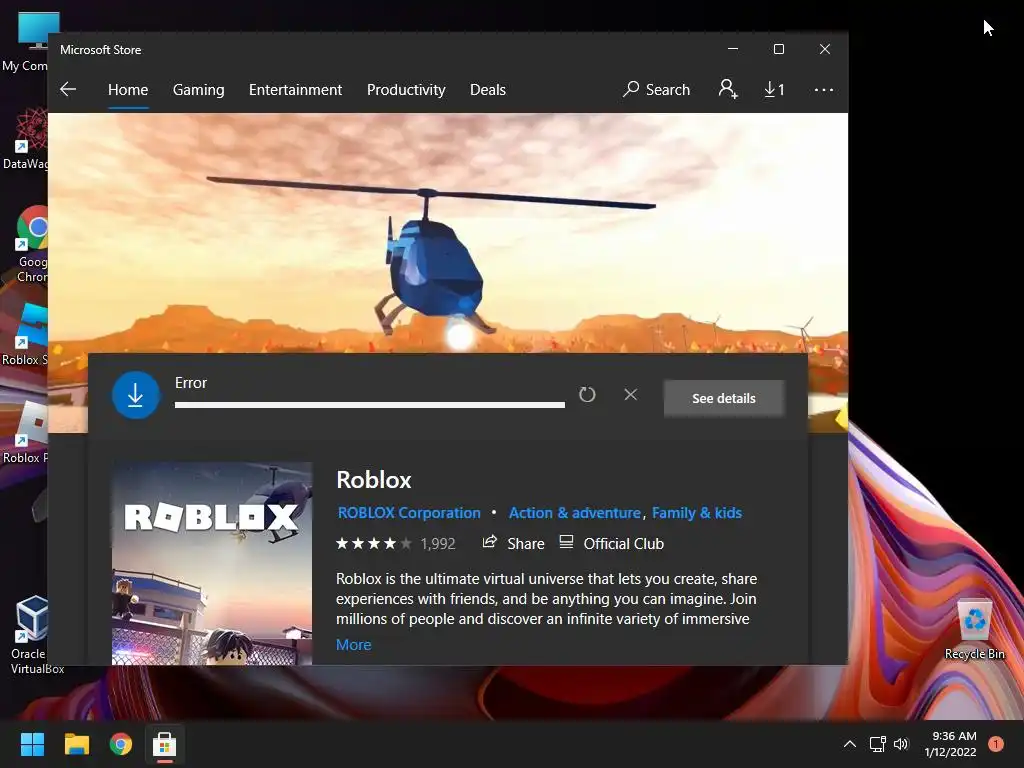Image resolution: width=1024 pixels, height=768 pixels.
Task: Select the Roblox Player desktop shortcut
Action: click(x=26, y=432)
